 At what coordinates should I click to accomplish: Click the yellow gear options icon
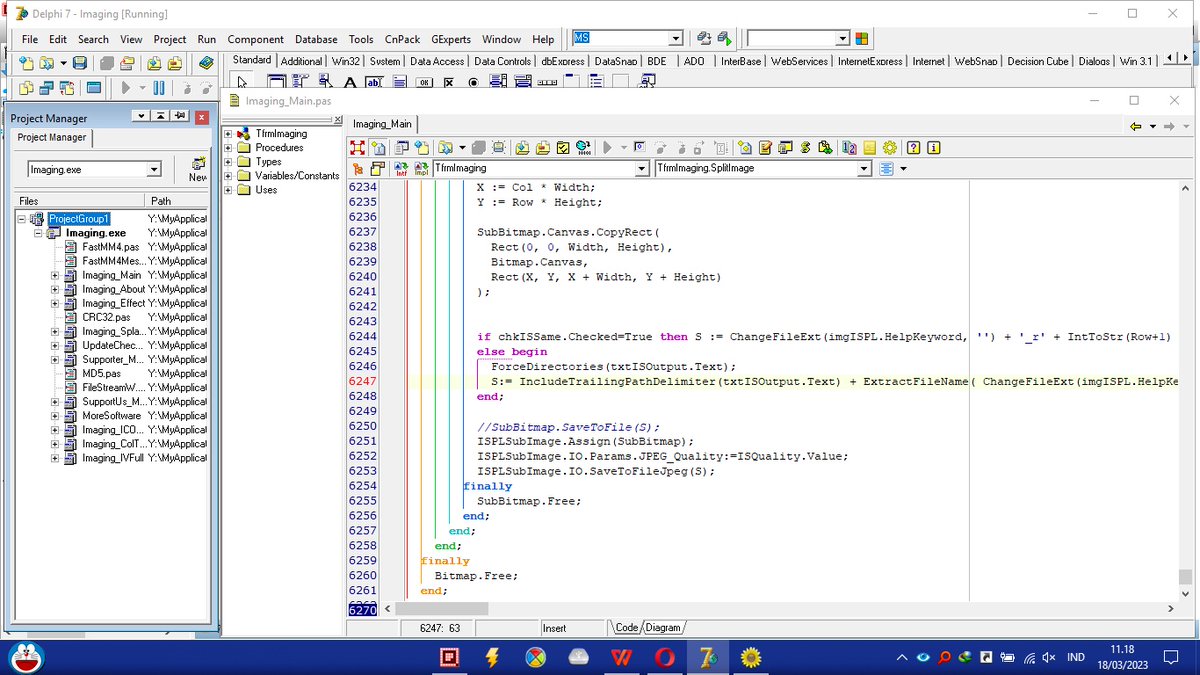[890, 148]
